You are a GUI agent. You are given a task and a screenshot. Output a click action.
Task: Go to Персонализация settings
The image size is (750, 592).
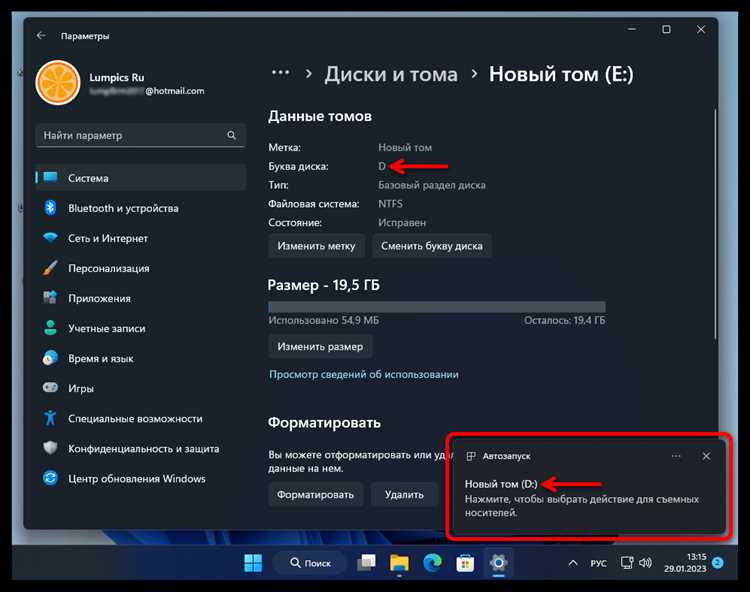coord(141,268)
